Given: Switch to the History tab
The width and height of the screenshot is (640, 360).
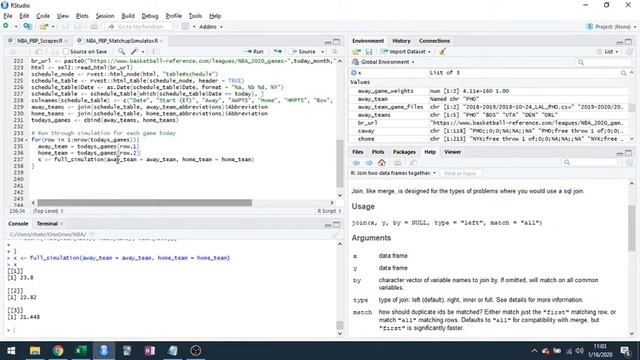Looking at the screenshot, I should pyautogui.click(x=401, y=41).
